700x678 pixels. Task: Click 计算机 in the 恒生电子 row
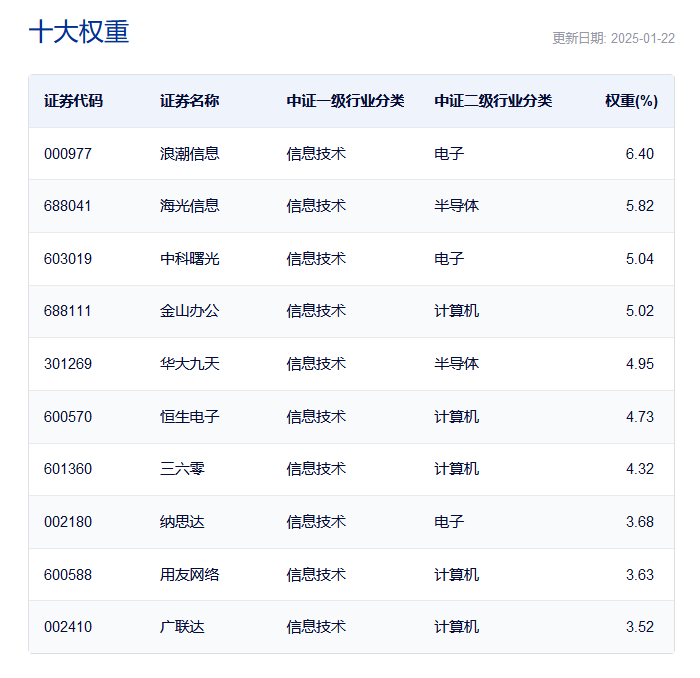tap(456, 417)
